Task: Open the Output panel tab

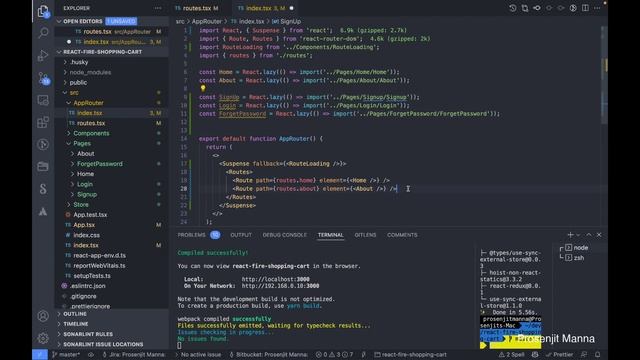Action: pos(241,235)
